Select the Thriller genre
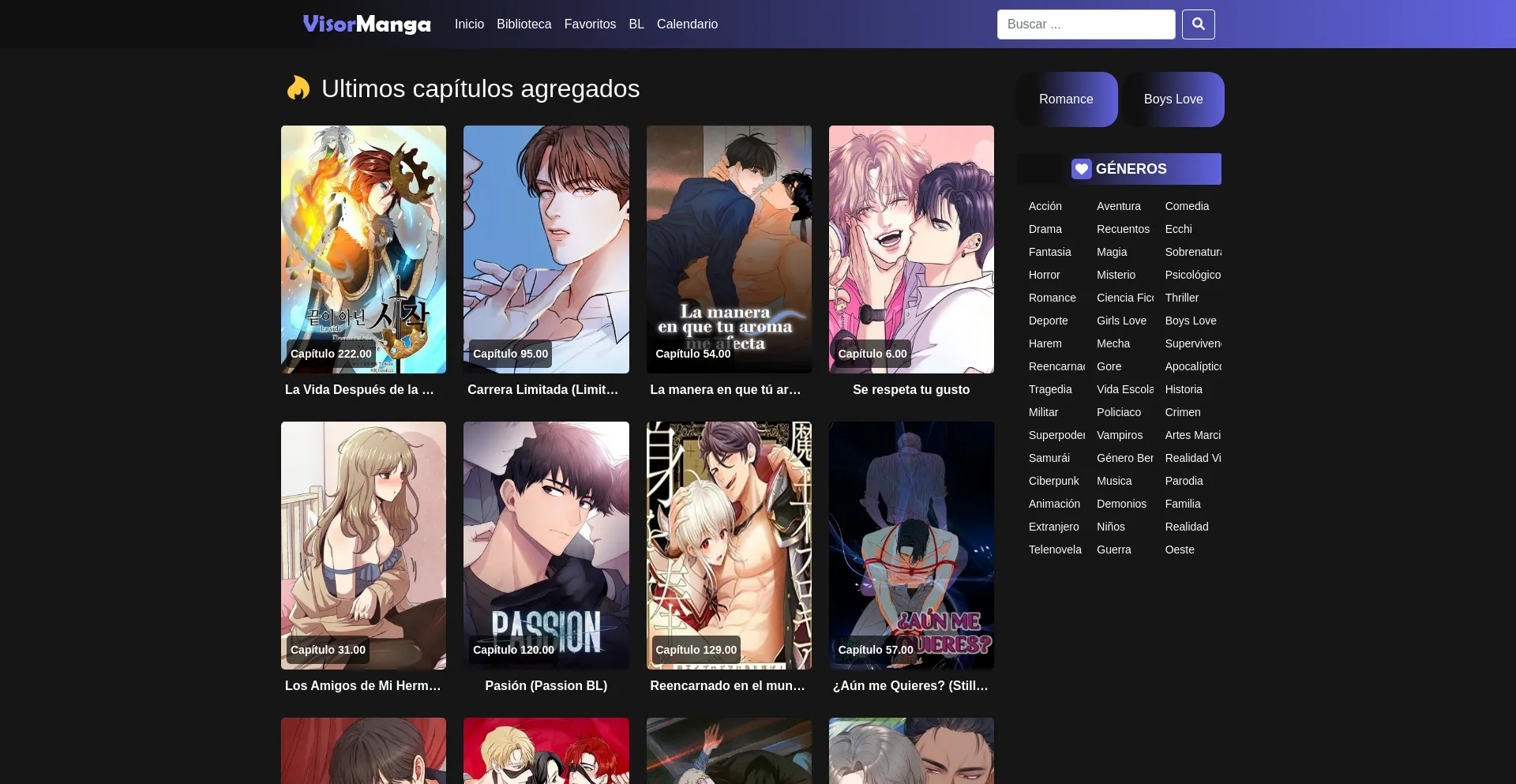1516x784 pixels. [x=1182, y=298]
